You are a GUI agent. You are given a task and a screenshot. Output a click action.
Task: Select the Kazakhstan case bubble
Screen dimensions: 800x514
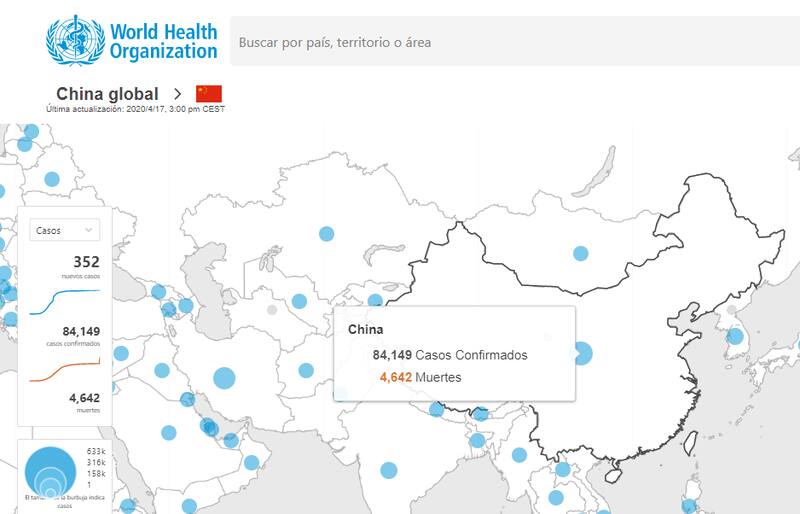[x=326, y=234]
